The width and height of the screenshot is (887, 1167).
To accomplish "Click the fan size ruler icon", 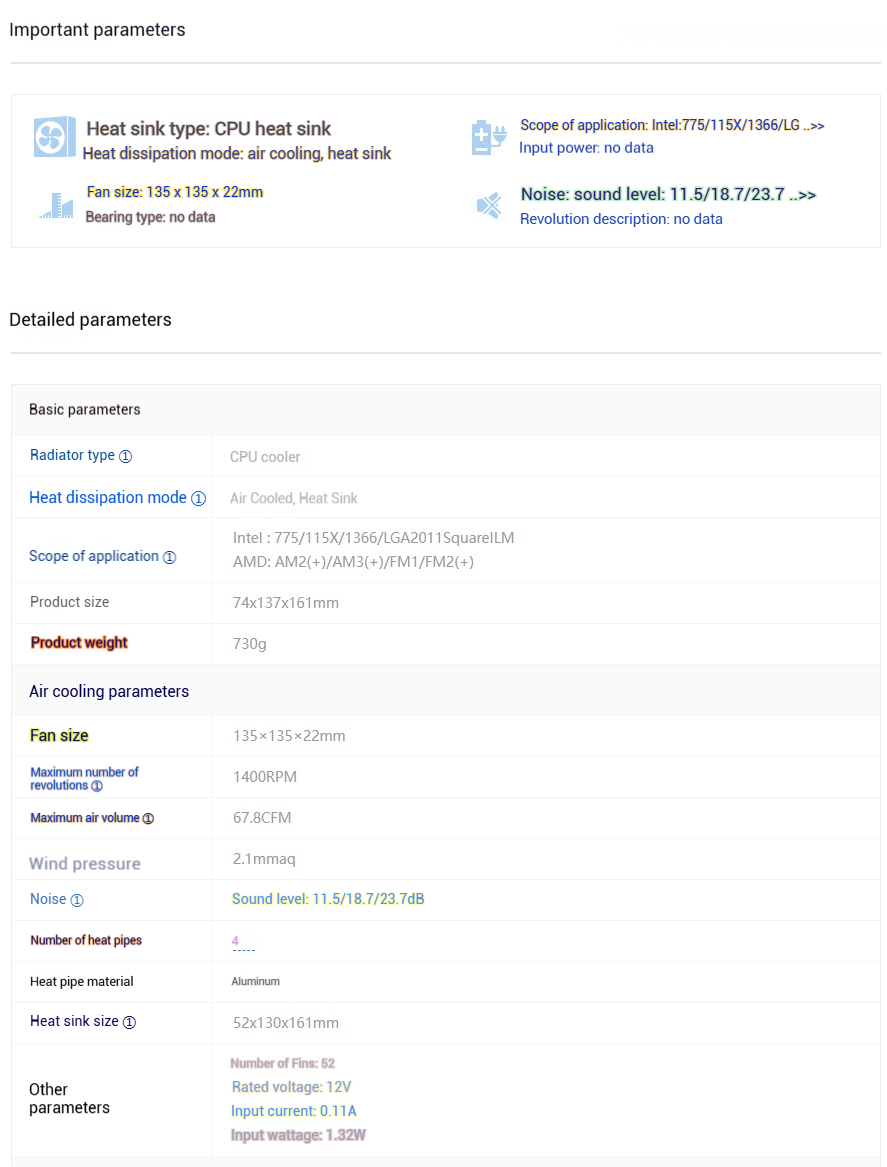I will (56, 206).
